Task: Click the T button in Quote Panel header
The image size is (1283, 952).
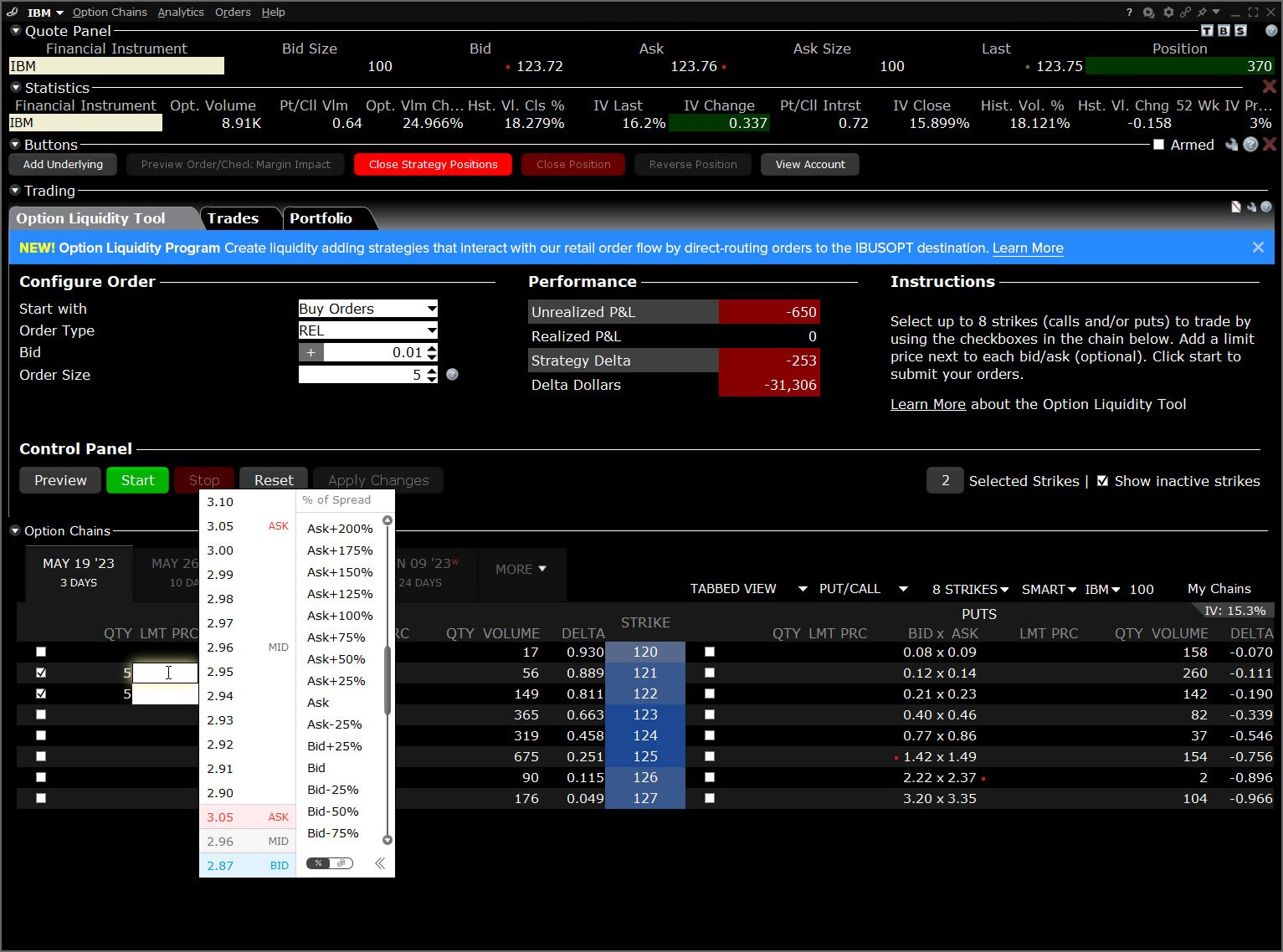Action: 1207,30
